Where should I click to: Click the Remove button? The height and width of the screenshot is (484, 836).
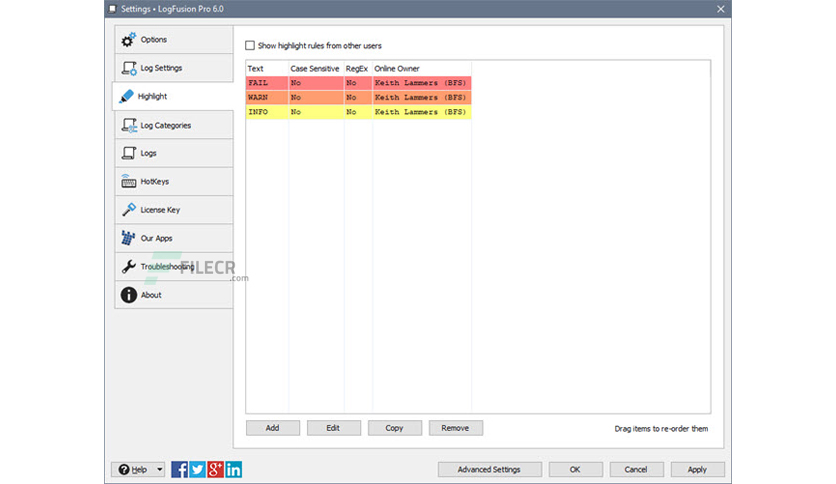coord(455,428)
